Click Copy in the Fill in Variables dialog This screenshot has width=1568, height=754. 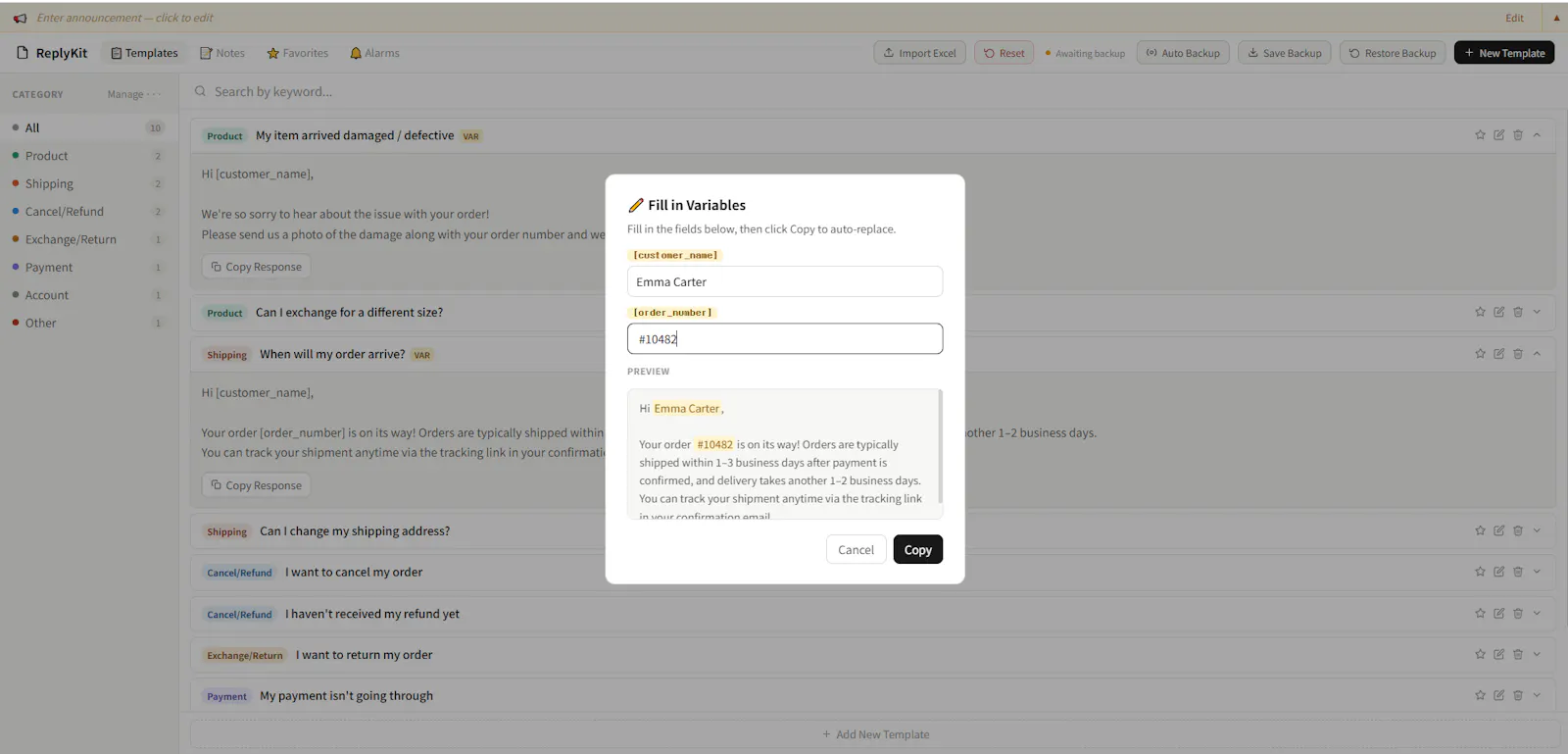tap(917, 549)
